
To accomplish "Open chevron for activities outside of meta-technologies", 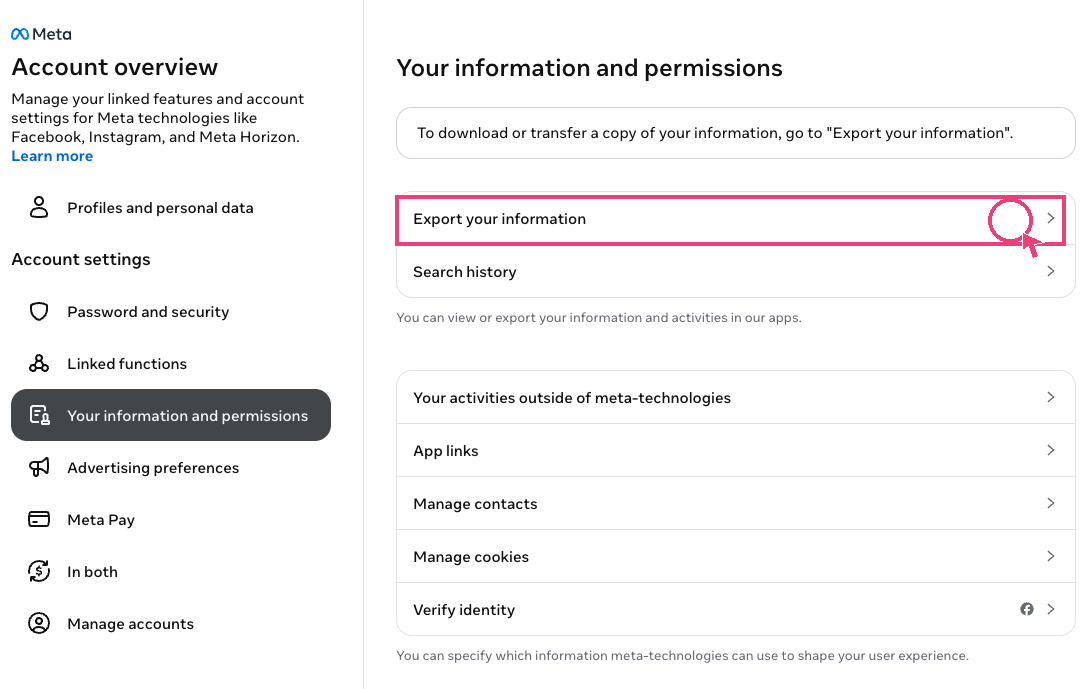I will (1051, 397).
